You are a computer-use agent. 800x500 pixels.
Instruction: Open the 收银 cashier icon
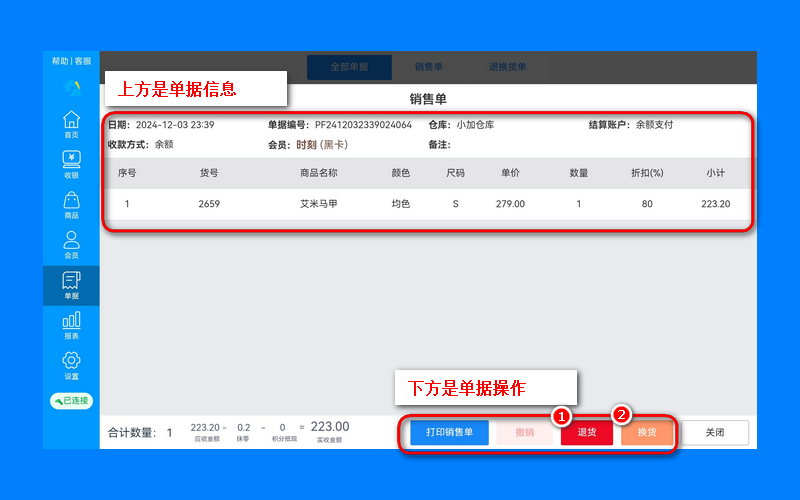[x=71, y=164]
